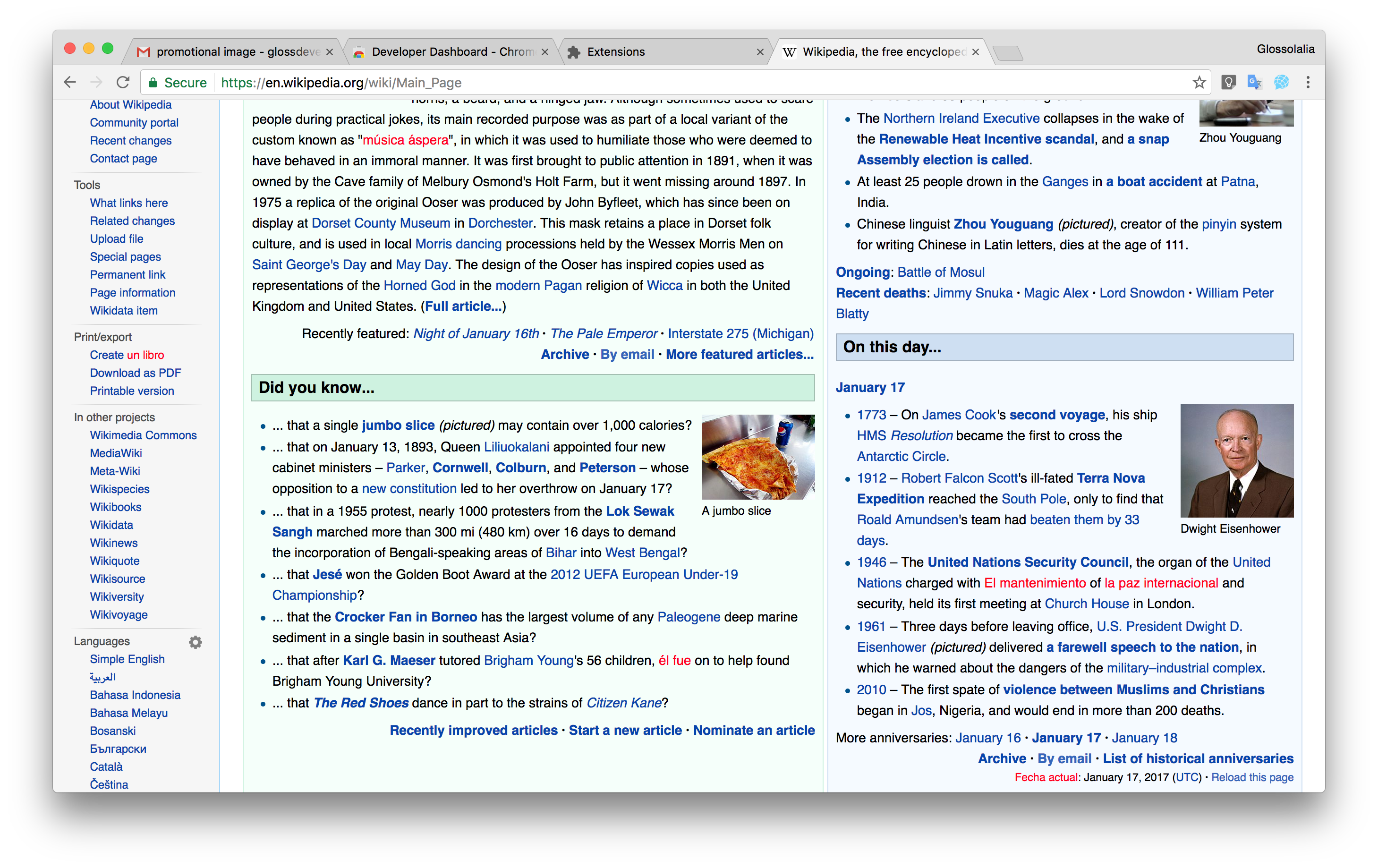Close the promotional image Gmail tab
Image resolution: width=1378 pixels, height=868 pixels.
click(x=330, y=52)
